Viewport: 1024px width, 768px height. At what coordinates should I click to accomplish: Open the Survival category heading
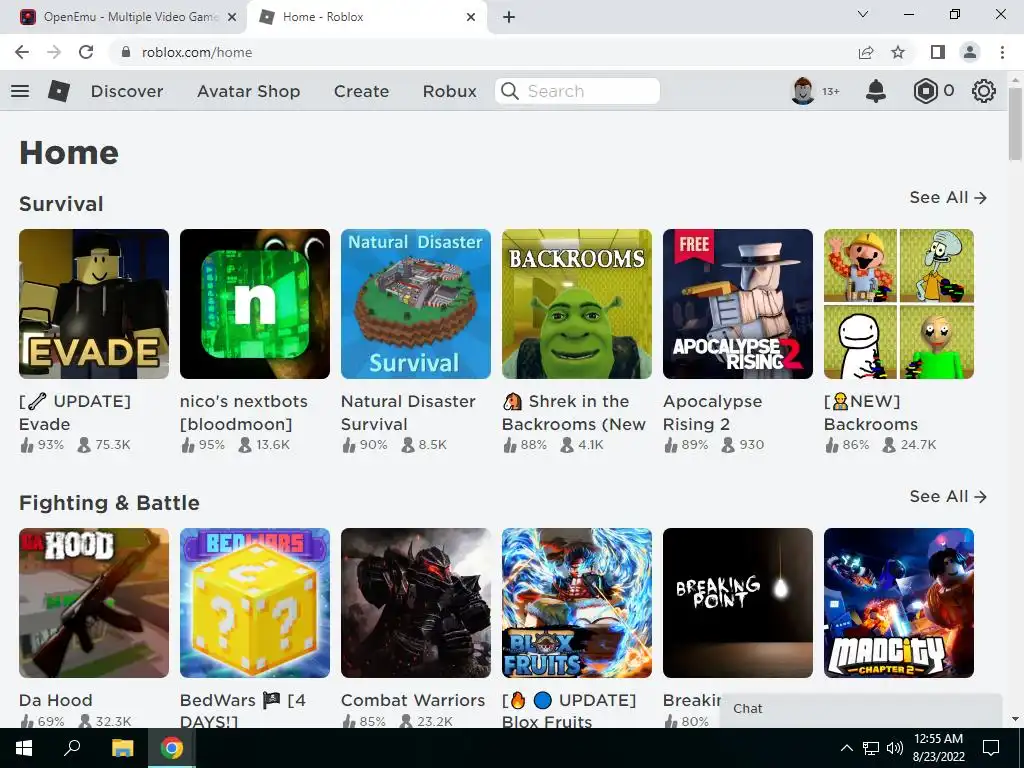point(61,204)
